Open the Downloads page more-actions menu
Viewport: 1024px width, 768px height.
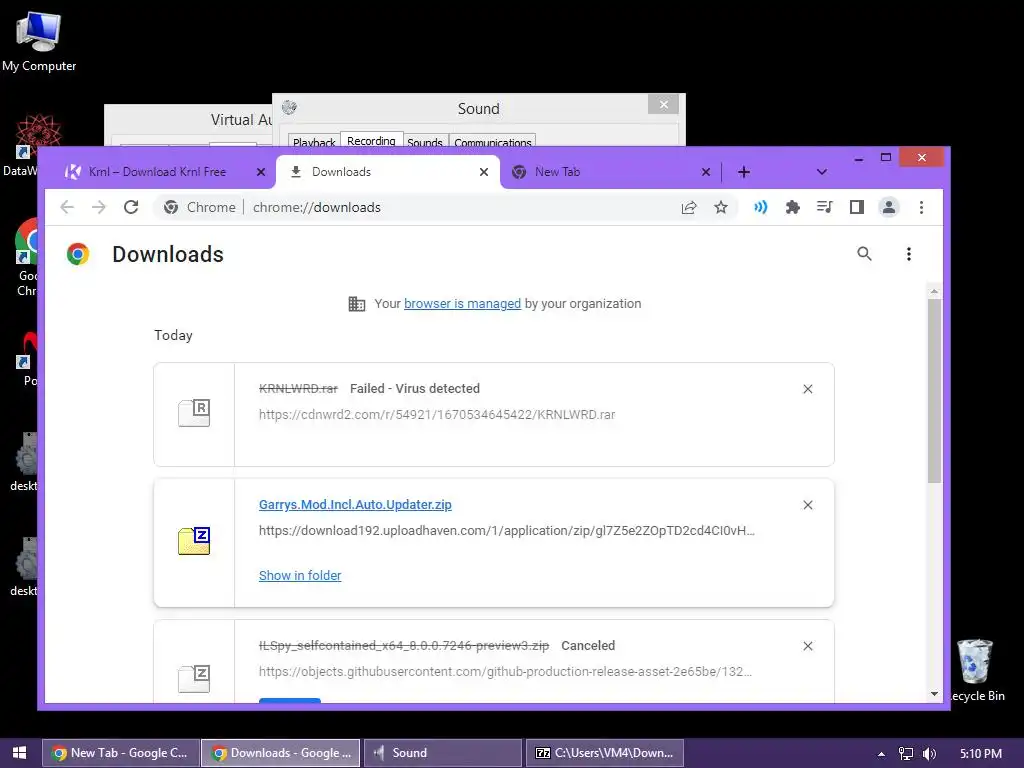(908, 253)
